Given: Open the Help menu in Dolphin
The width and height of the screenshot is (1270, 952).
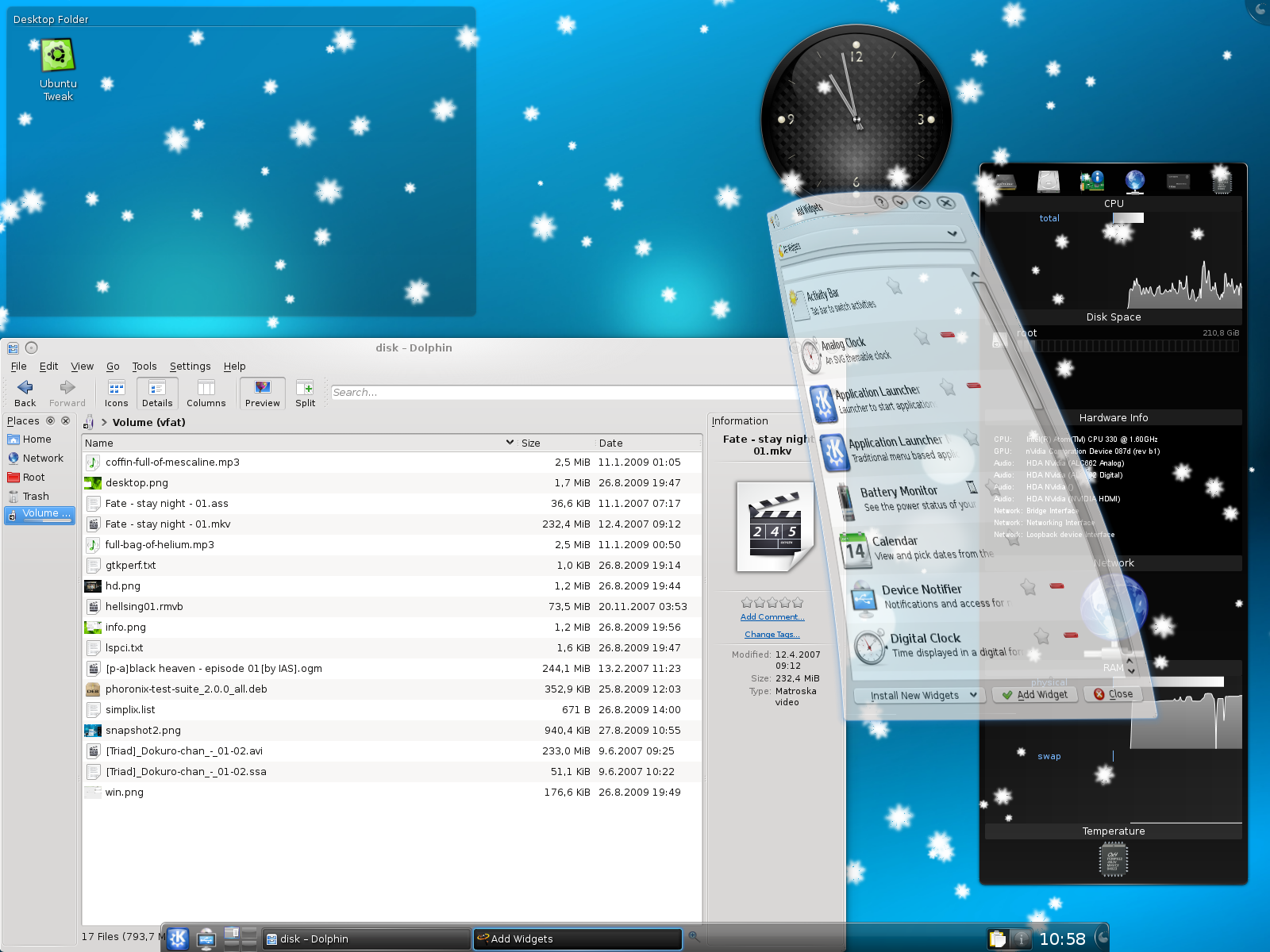Looking at the screenshot, I should coord(234,366).
